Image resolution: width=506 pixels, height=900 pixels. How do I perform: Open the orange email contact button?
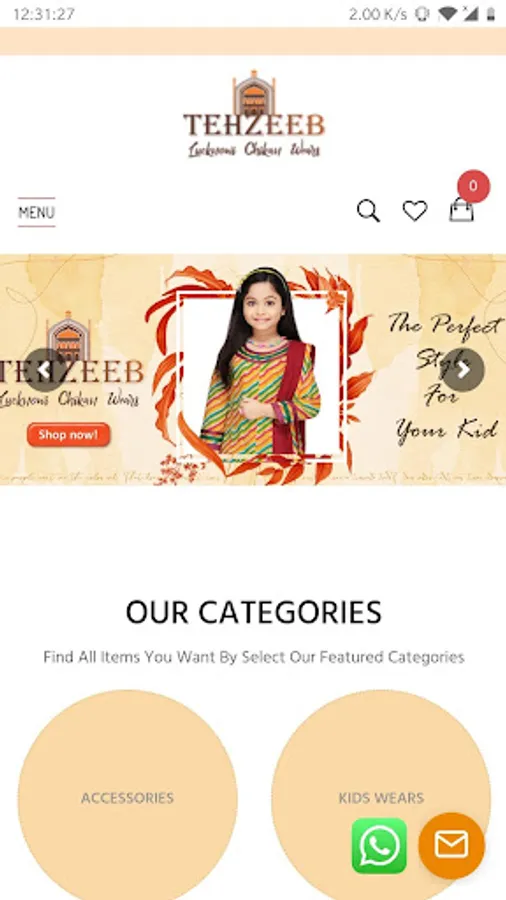point(451,845)
